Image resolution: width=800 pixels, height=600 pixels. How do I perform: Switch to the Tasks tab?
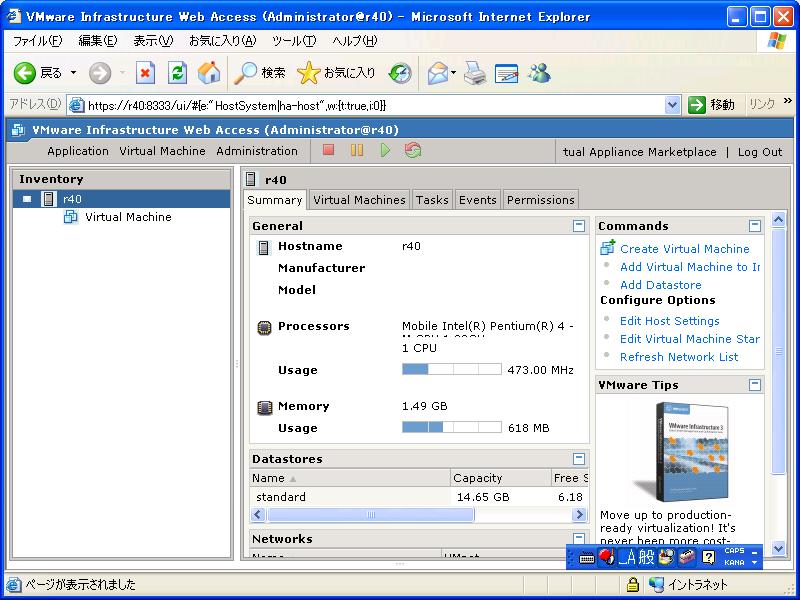tap(432, 200)
